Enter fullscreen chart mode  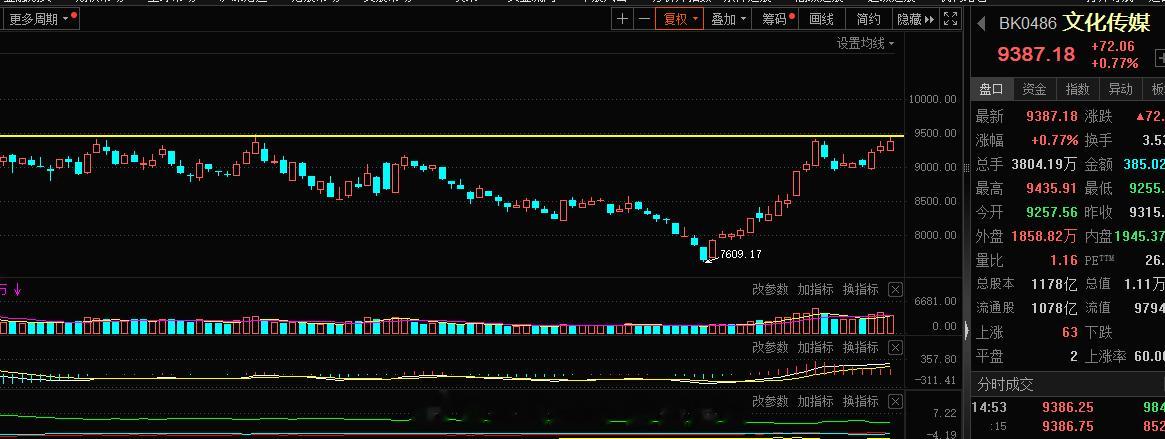950,19
